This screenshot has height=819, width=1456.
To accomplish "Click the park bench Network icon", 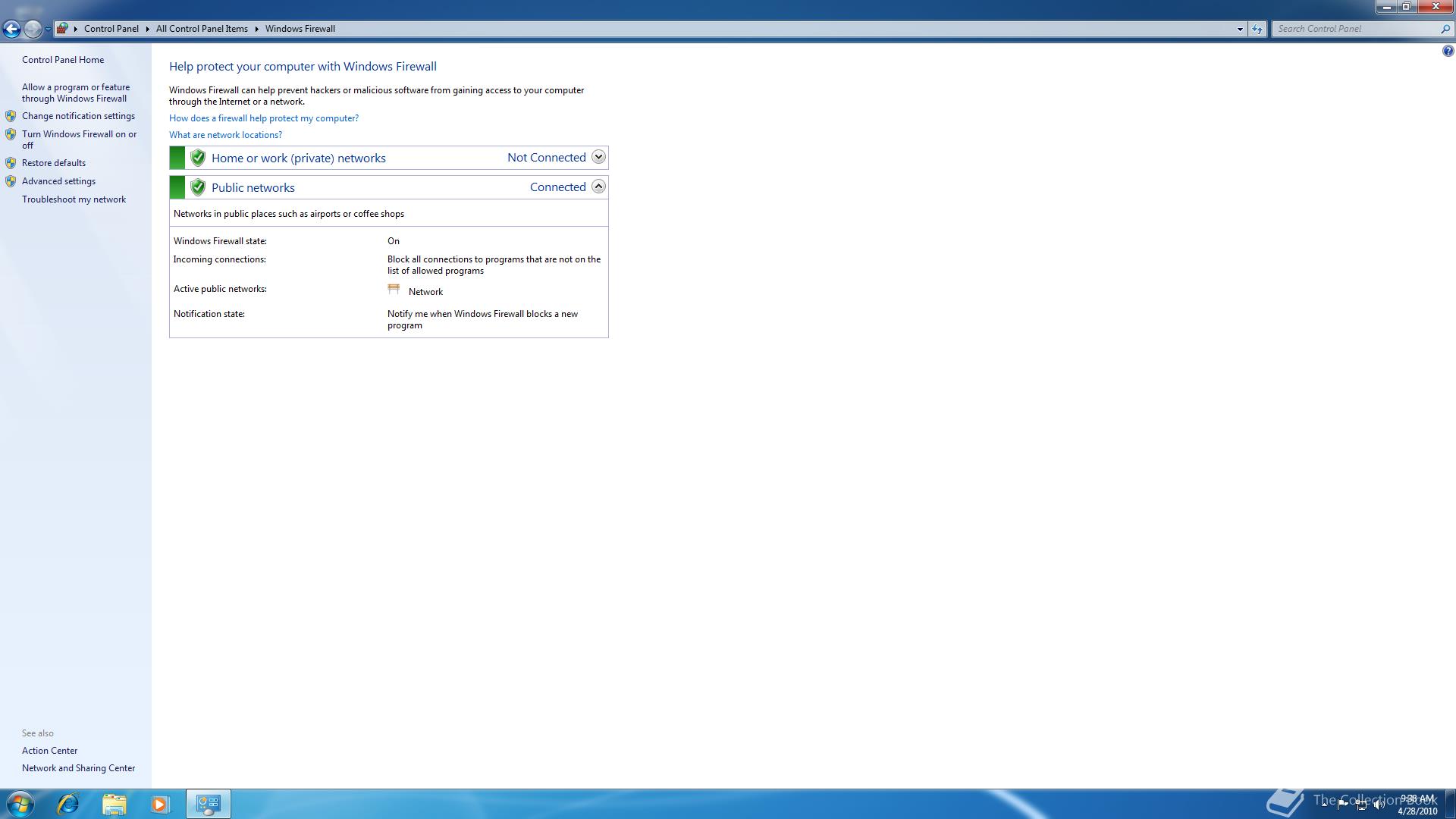I will [394, 290].
